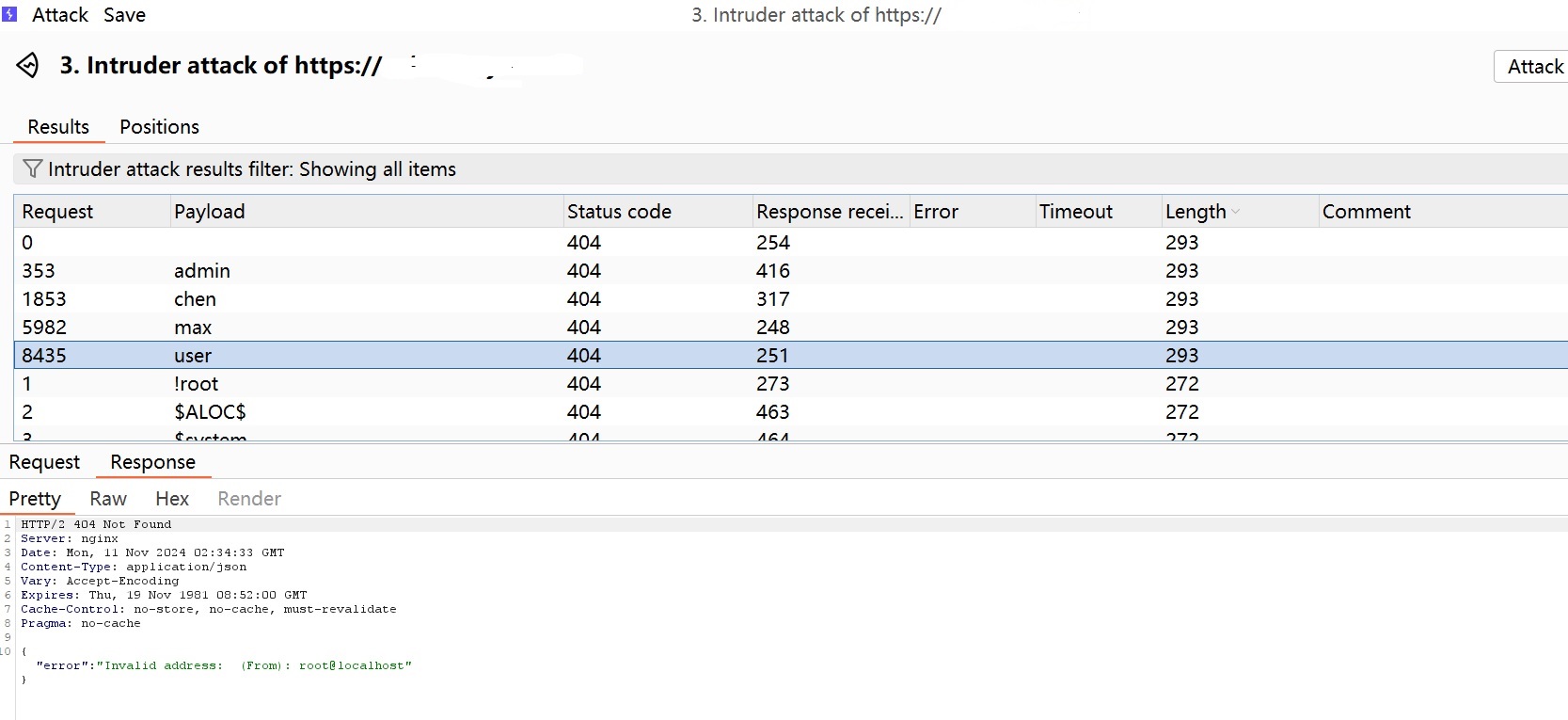Screen dimensions: 1568x720
Task: Switch to Hex response view
Action: 172,499
